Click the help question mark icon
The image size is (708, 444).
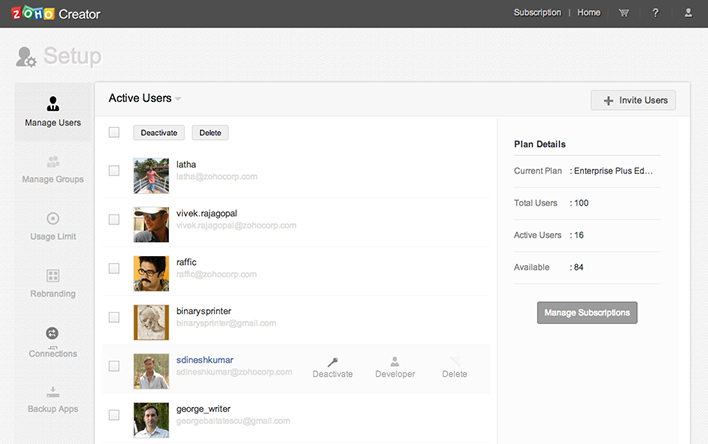(655, 13)
